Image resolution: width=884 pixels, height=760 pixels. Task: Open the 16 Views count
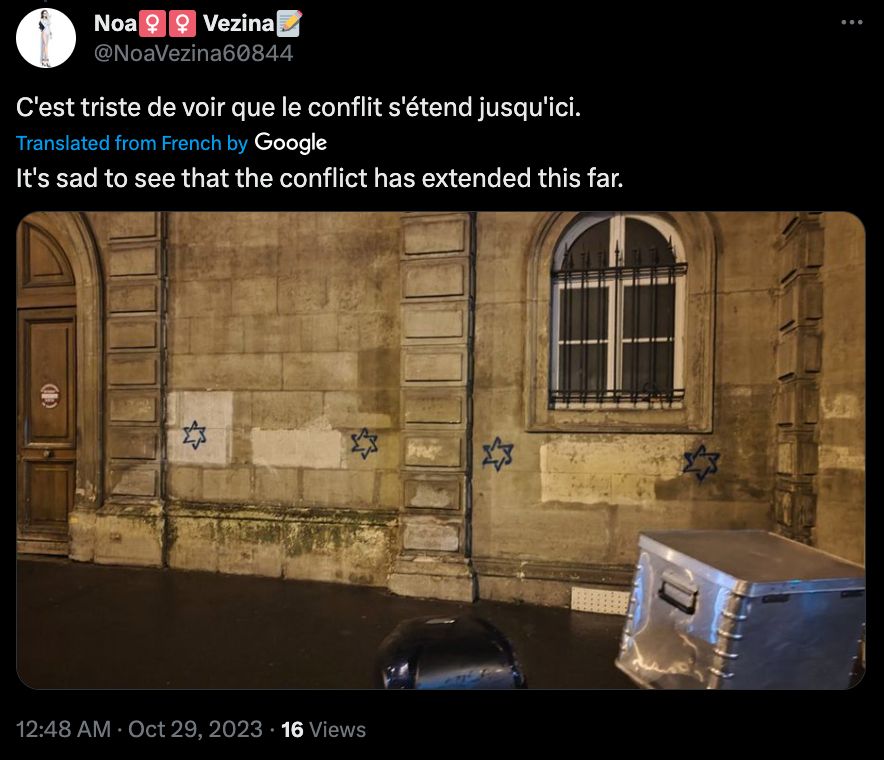point(324,730)
